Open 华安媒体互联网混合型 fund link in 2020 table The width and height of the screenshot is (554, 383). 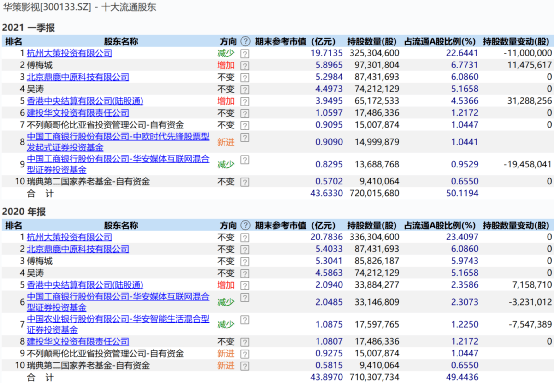pos(118,302)
